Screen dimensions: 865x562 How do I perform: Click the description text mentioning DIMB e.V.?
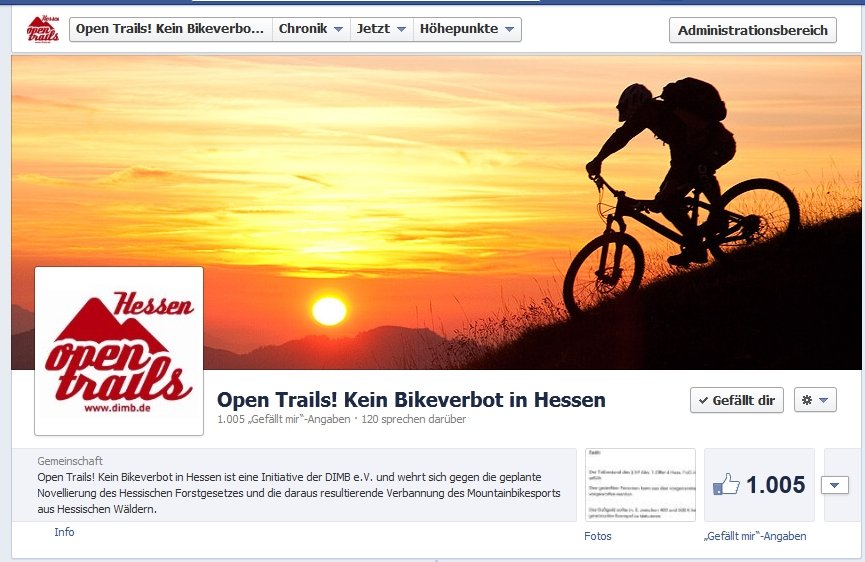click(x=298, y=493)
